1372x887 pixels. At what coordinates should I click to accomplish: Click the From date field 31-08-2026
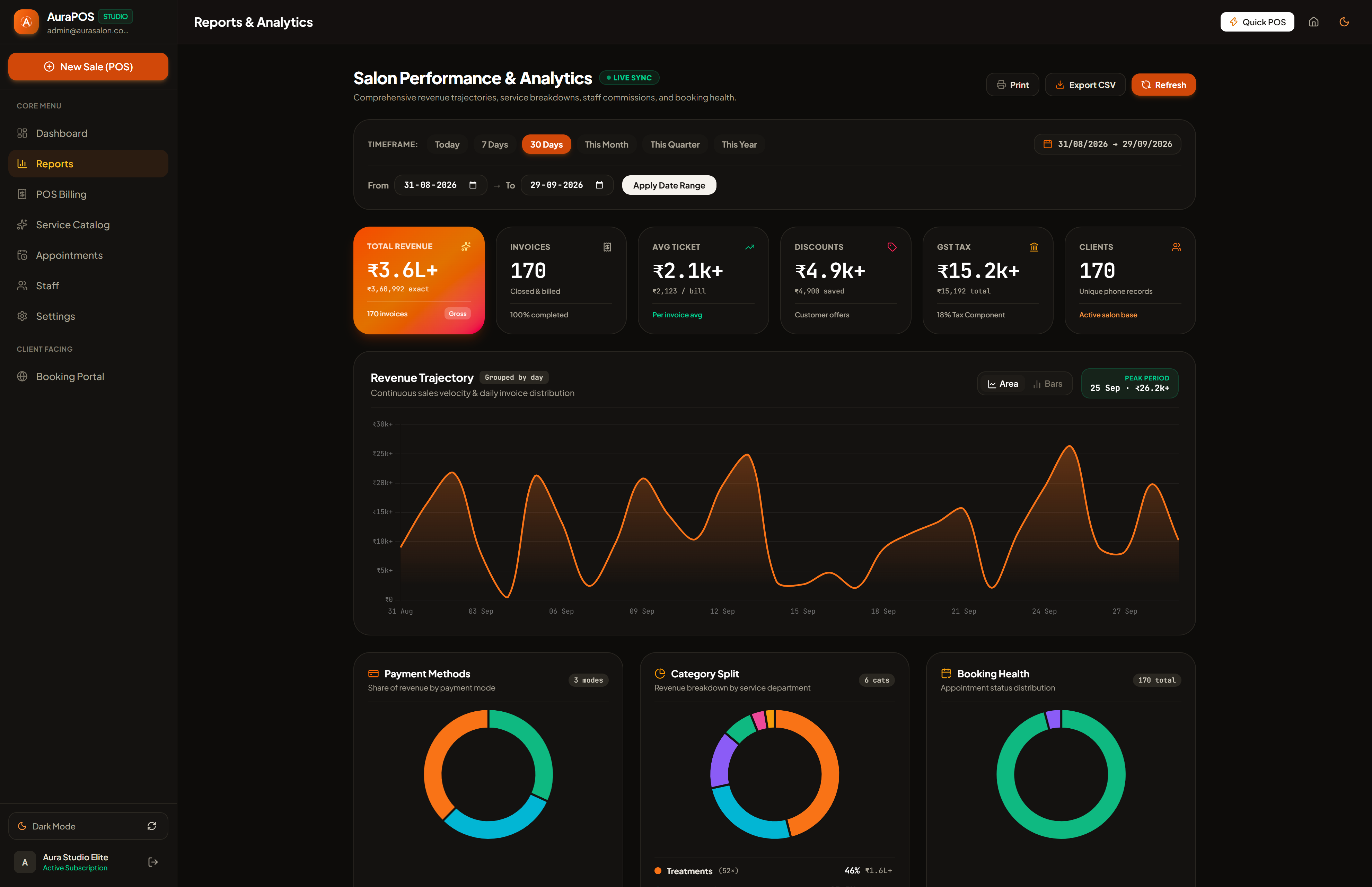click(441, 185)
